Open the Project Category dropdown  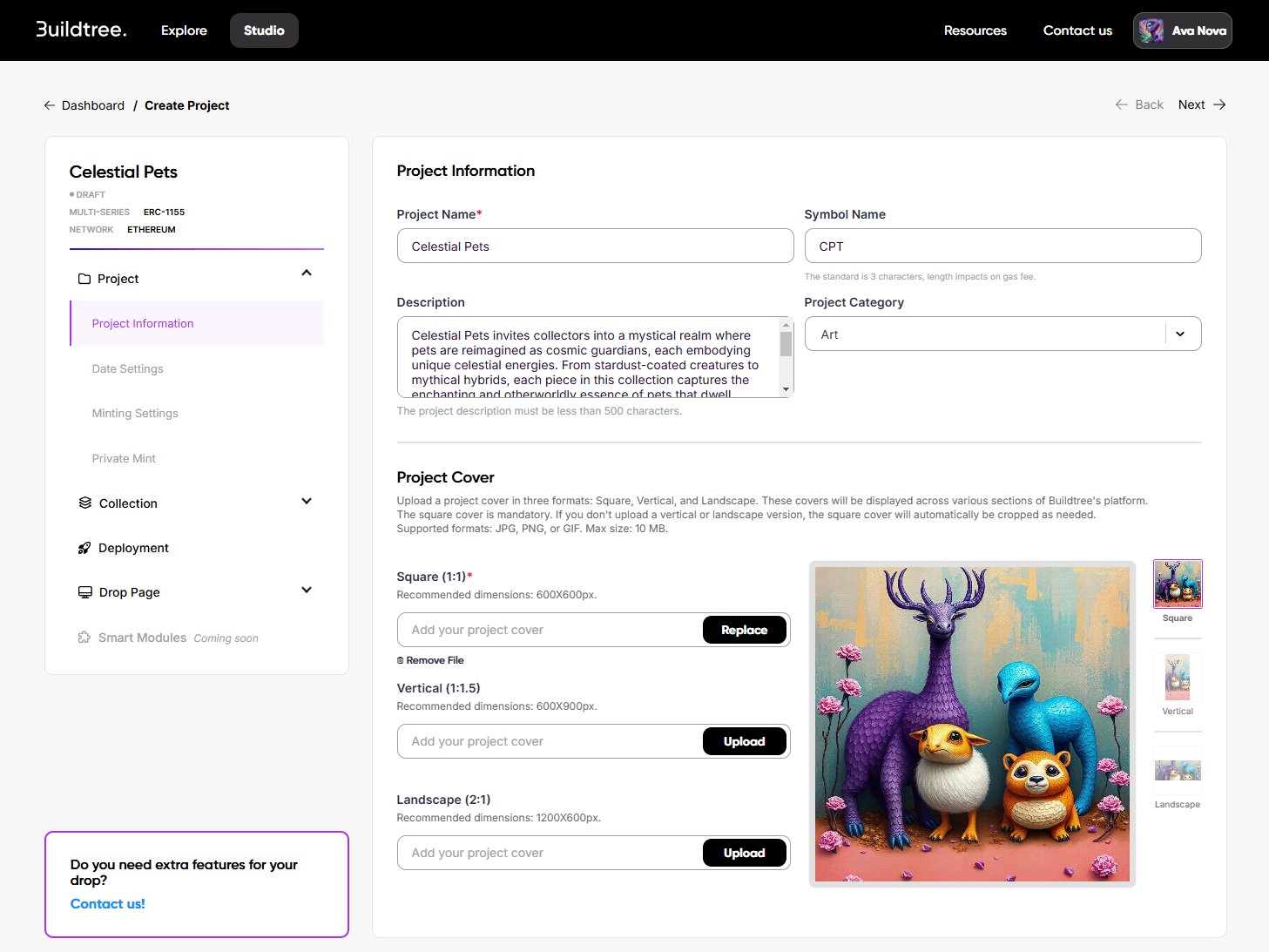[1180, 334]
